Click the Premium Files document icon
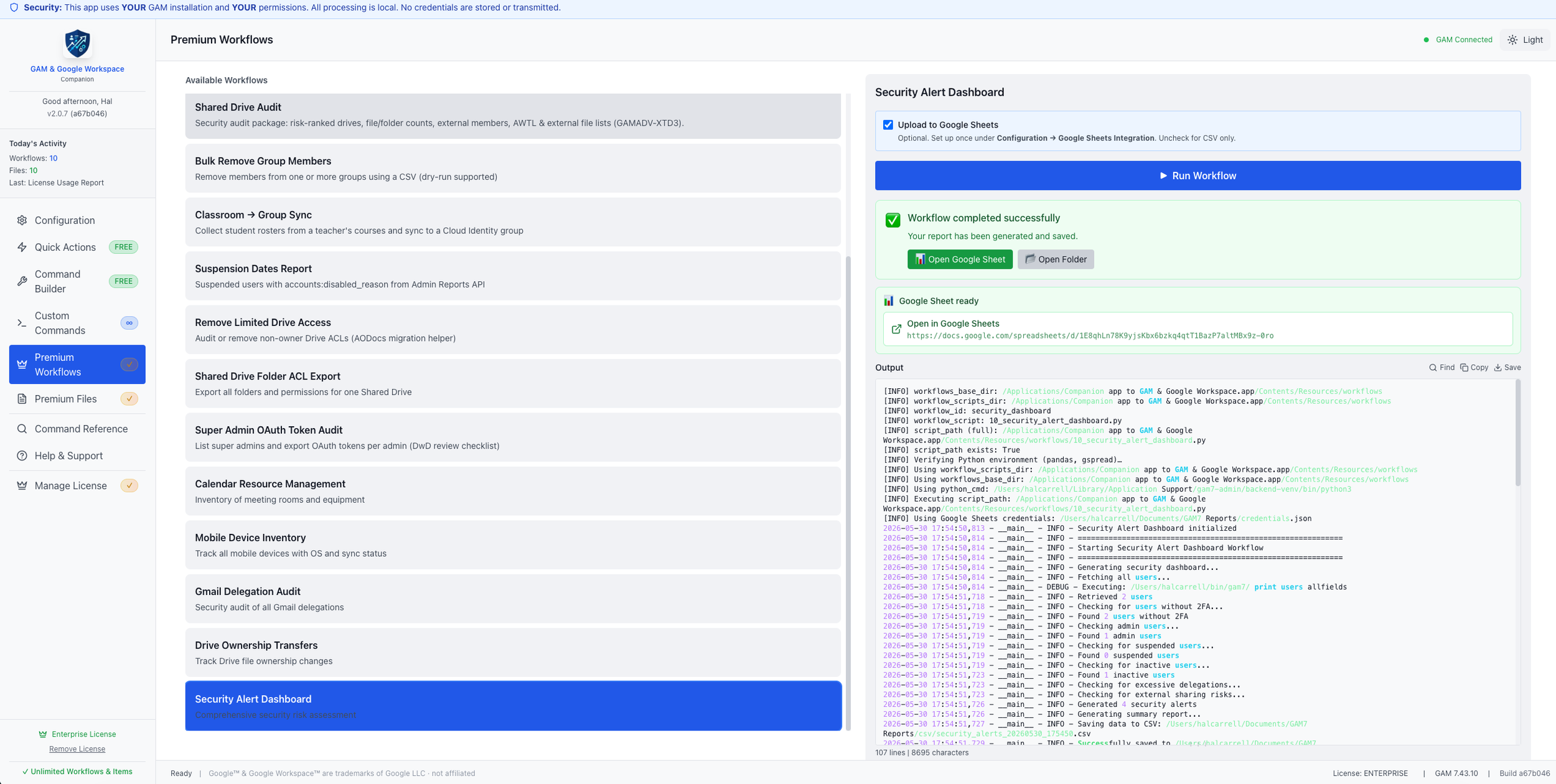Image resolution: width=1556 pixels, height=784 pixels. [x=22, y=399]
